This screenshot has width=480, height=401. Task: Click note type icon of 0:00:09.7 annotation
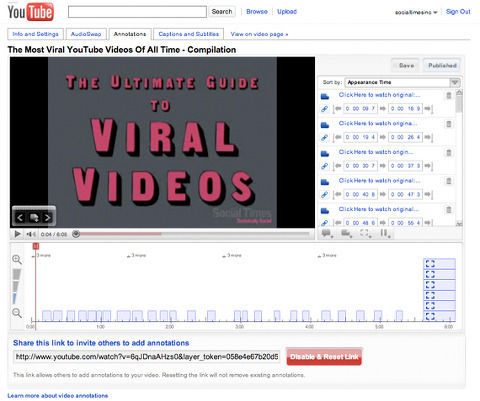pyautogui.click(x=325, y=96)
